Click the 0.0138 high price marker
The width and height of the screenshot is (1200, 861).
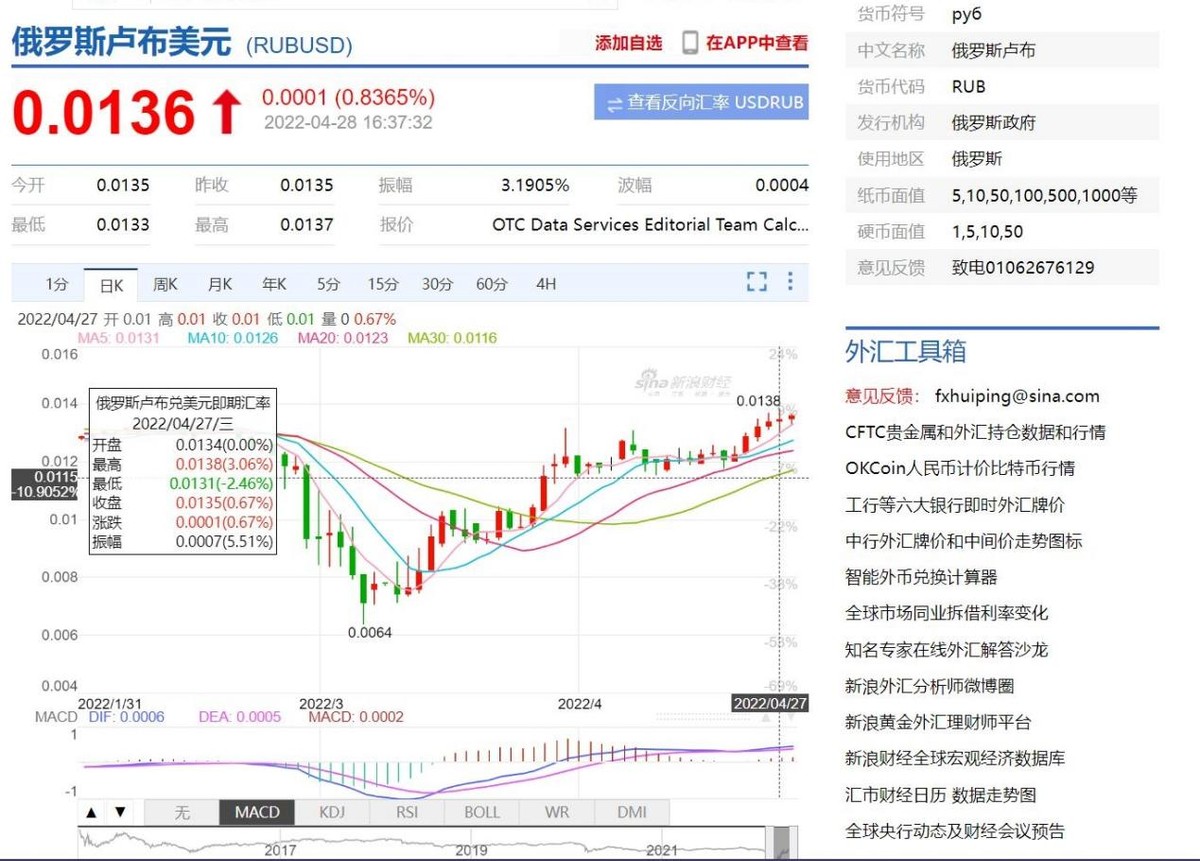[x=758, y=400]
